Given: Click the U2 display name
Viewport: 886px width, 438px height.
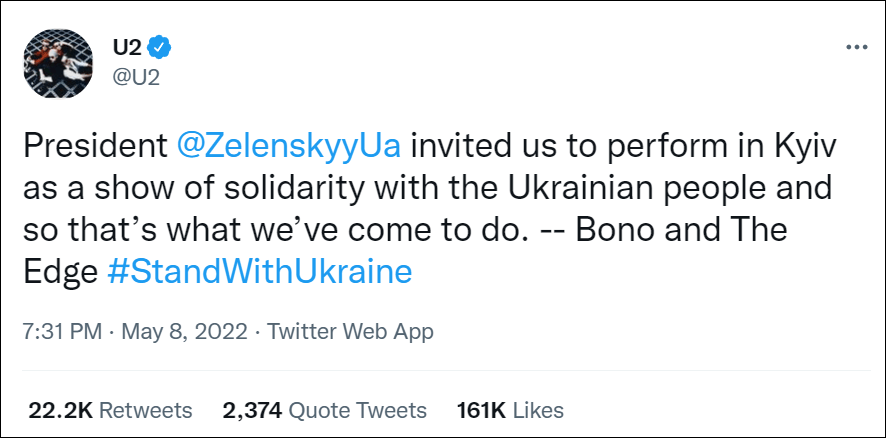Looking at the screenshot, I should point(129,45).
